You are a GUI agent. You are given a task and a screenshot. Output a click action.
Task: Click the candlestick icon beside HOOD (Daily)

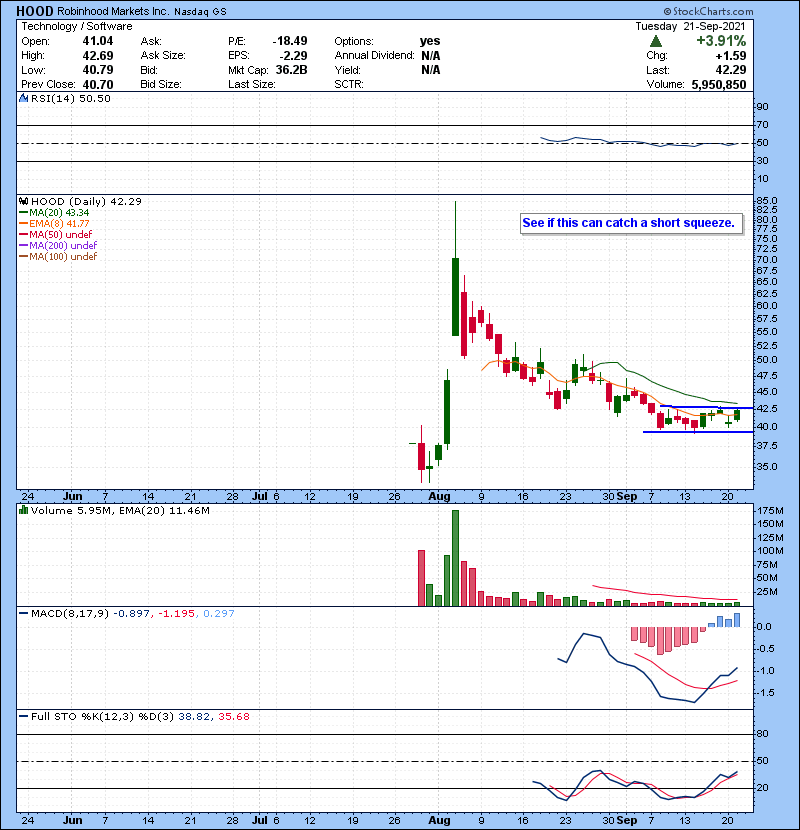click(x=23, y=201)
